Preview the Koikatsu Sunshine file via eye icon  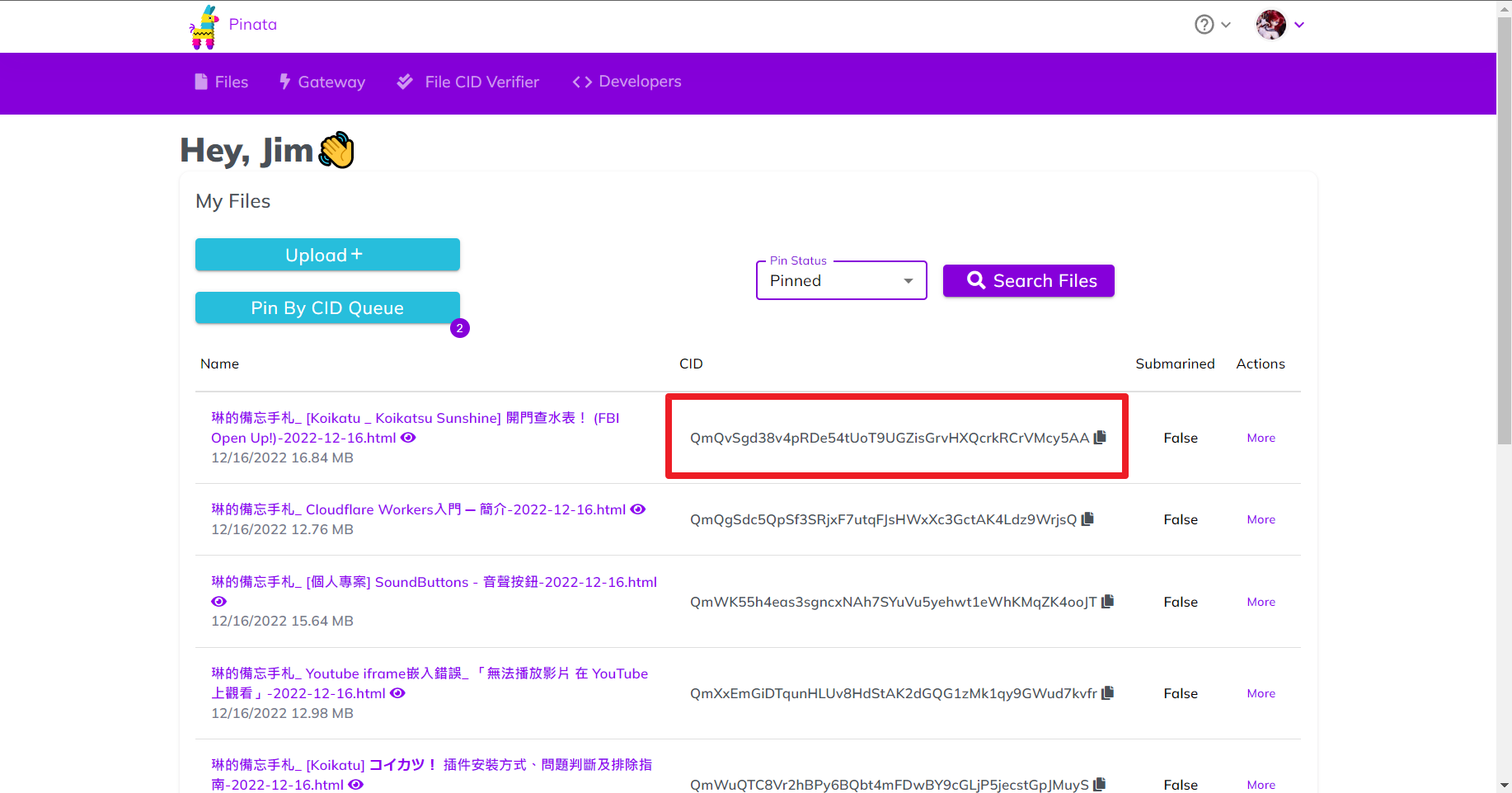(x=408, y=438)
